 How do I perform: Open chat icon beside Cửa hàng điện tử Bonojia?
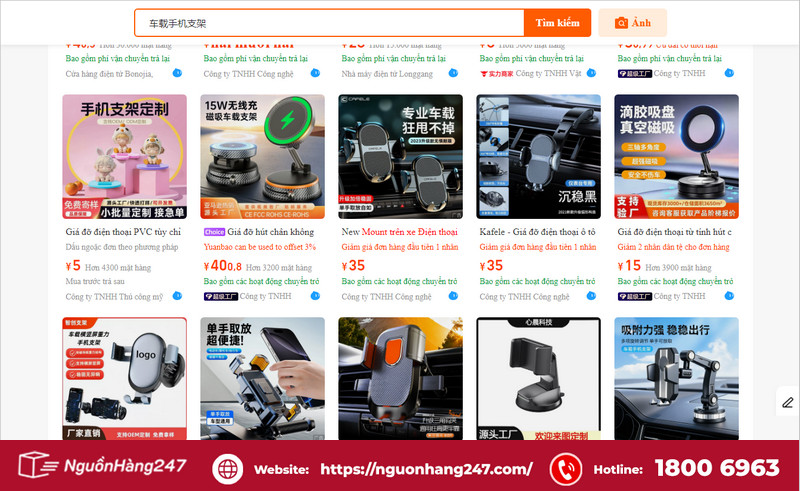pos(177,73)
